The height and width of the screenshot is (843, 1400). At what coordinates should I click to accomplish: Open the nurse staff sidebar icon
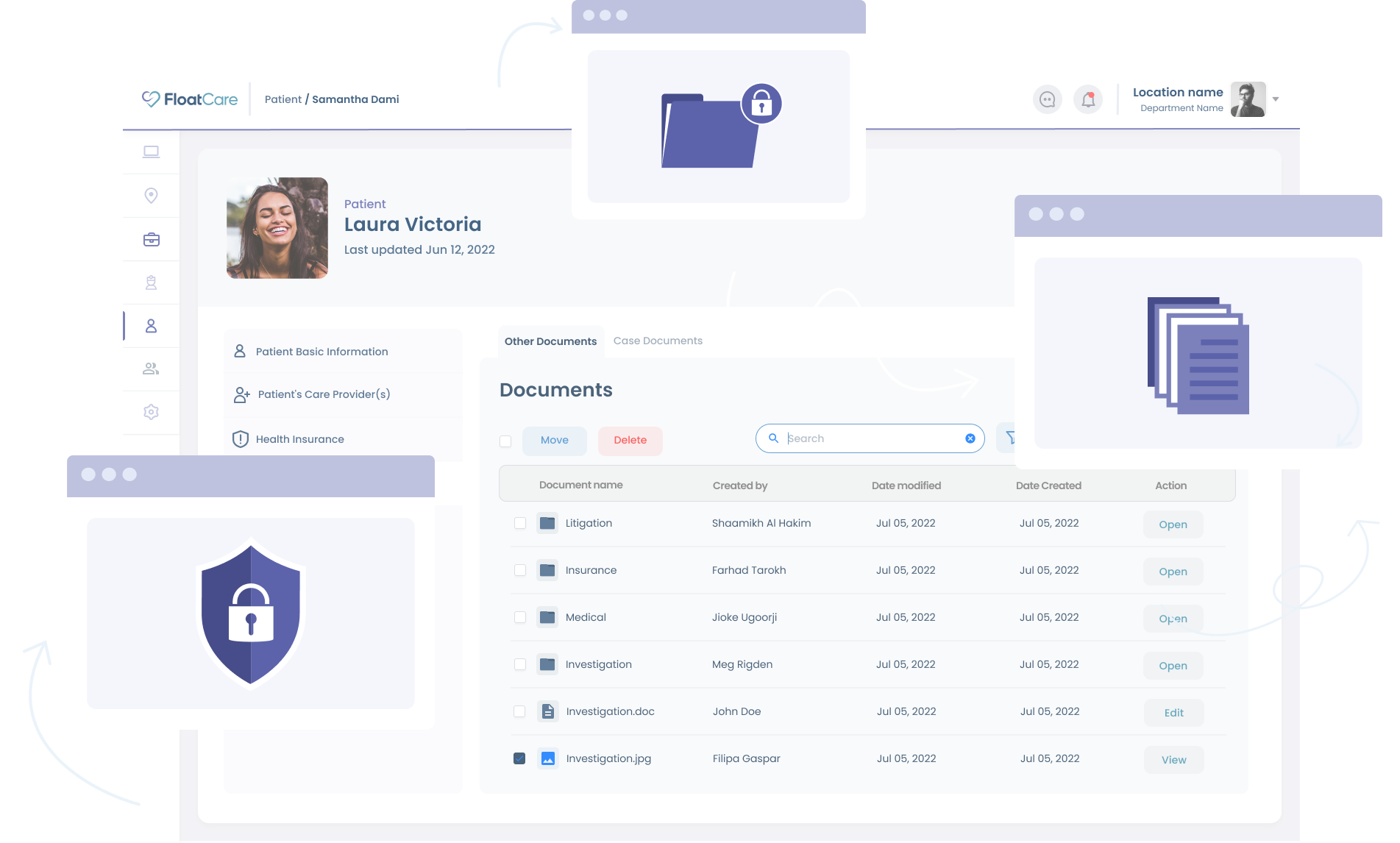pyautogui.click(x=151, y=282)
